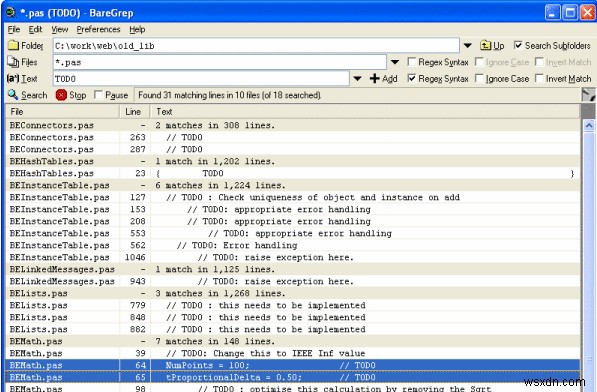Click in the Text search input field
This screenshot has width=597, height=392.
(x=201, y=78)
